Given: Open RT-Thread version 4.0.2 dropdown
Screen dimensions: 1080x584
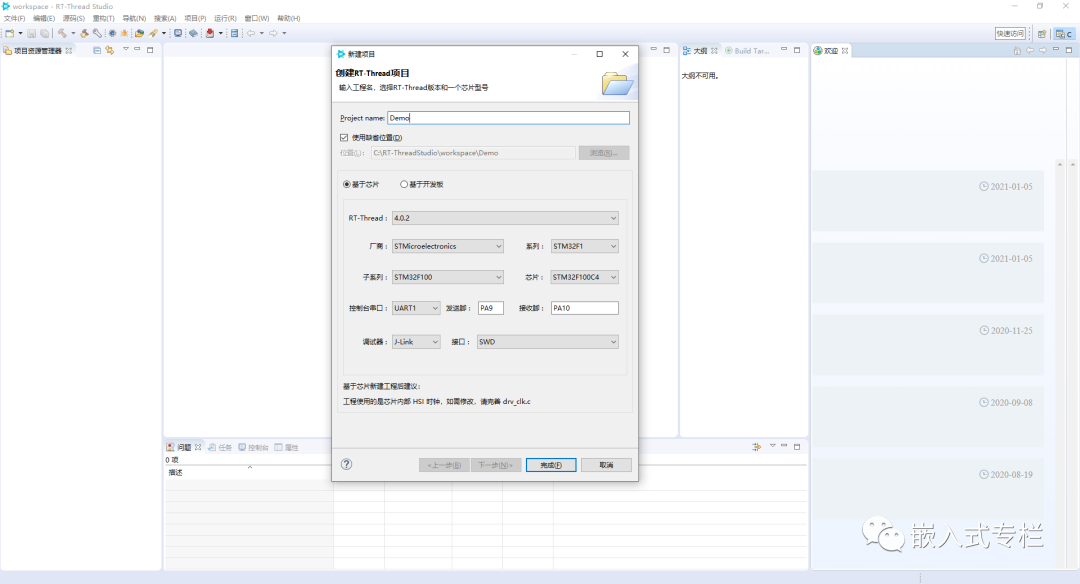Looking at the screenshot, I should click(505, 218).
